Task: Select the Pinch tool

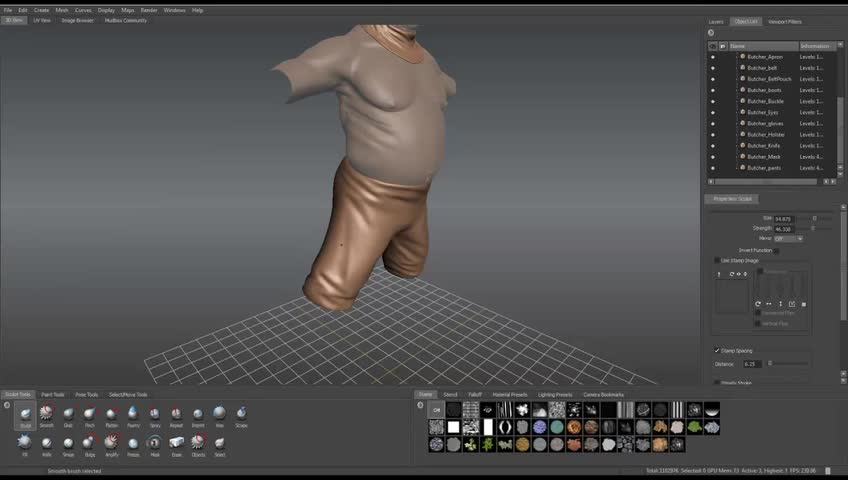Action: click(x=90, y=416)
